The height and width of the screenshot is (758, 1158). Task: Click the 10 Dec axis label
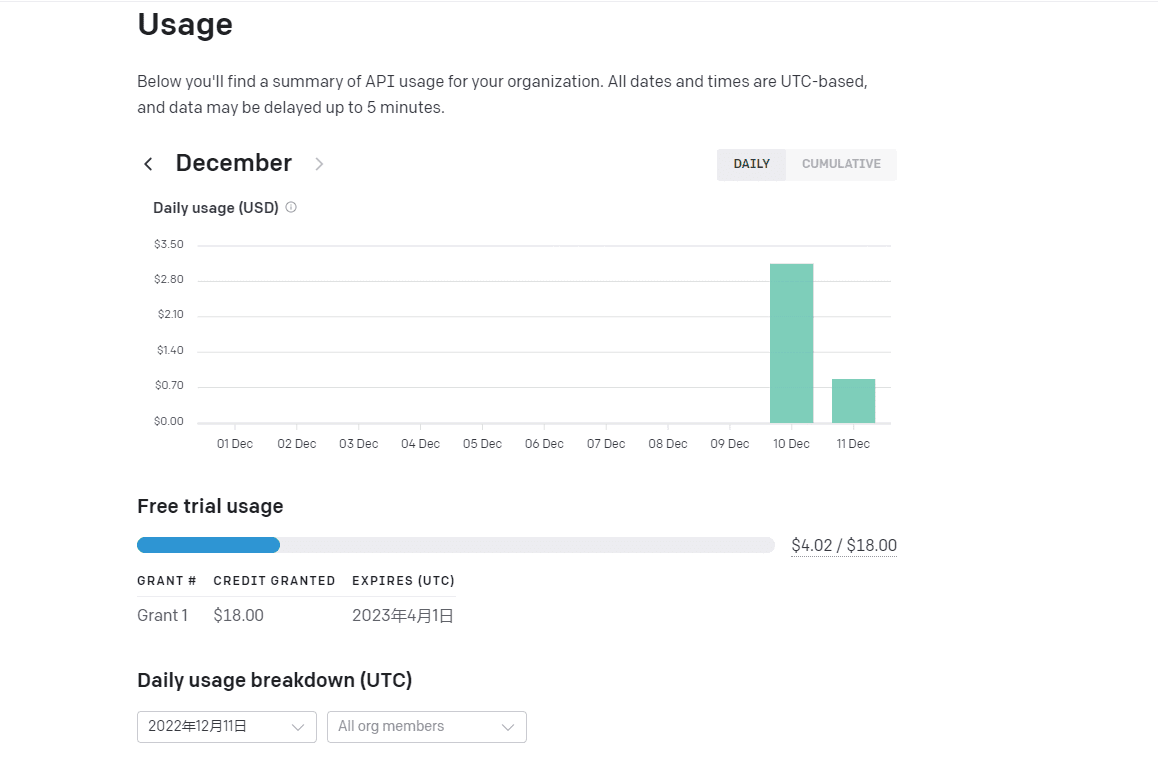point(791,444)
